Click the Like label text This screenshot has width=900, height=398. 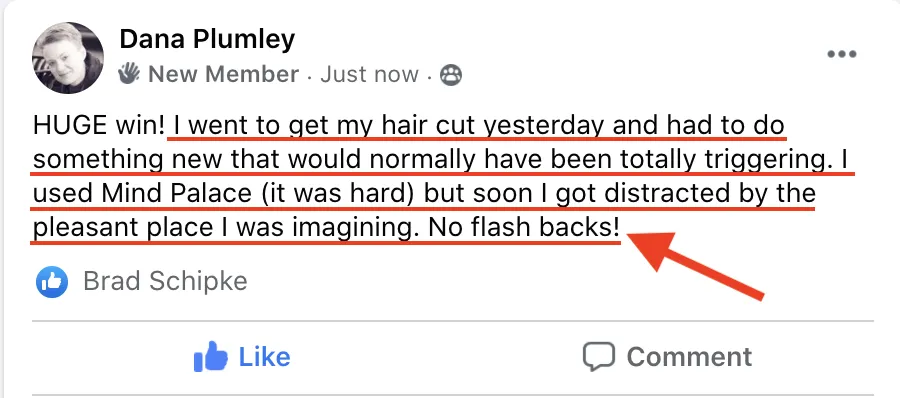265,357
